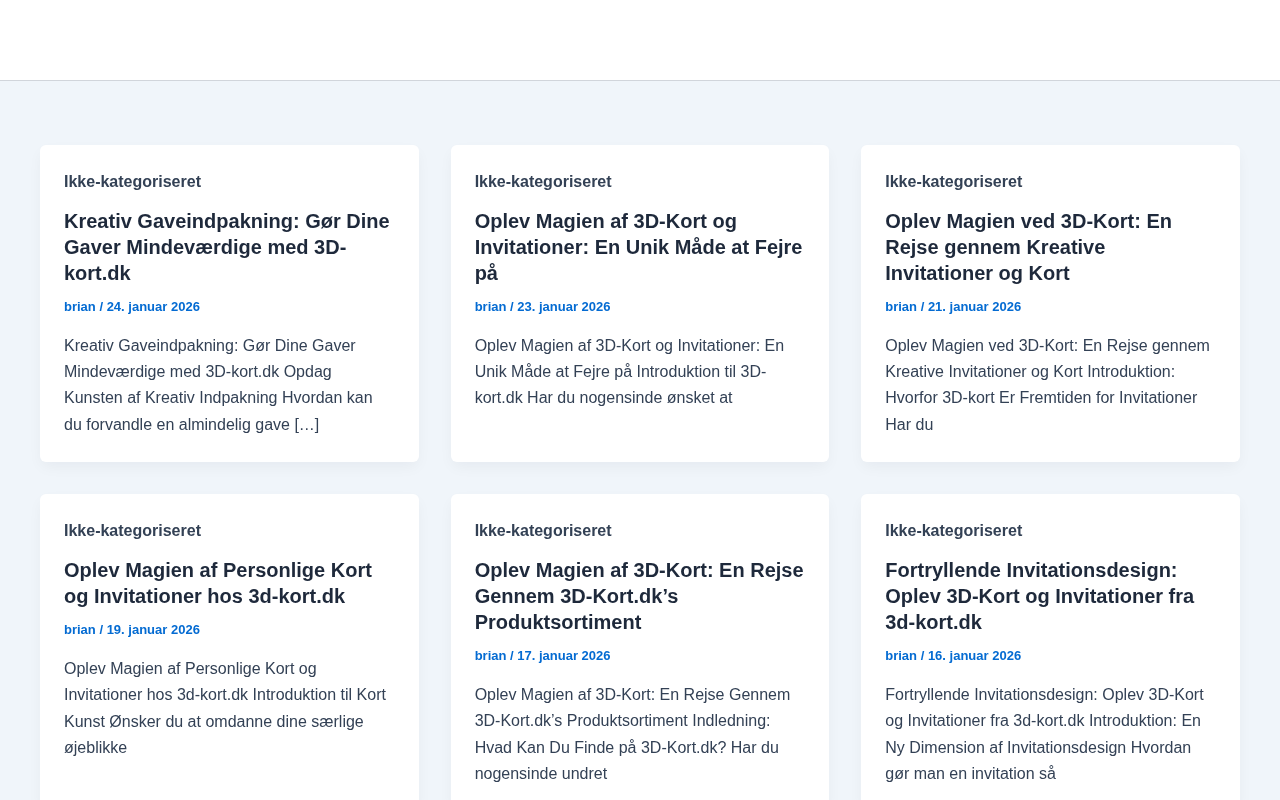This screenshot has height=800, width=1280.
Task: Click Ikke-kategoriseret above 'Kreativ Gaveindpakning' post
Action: (x=132, y=182)
